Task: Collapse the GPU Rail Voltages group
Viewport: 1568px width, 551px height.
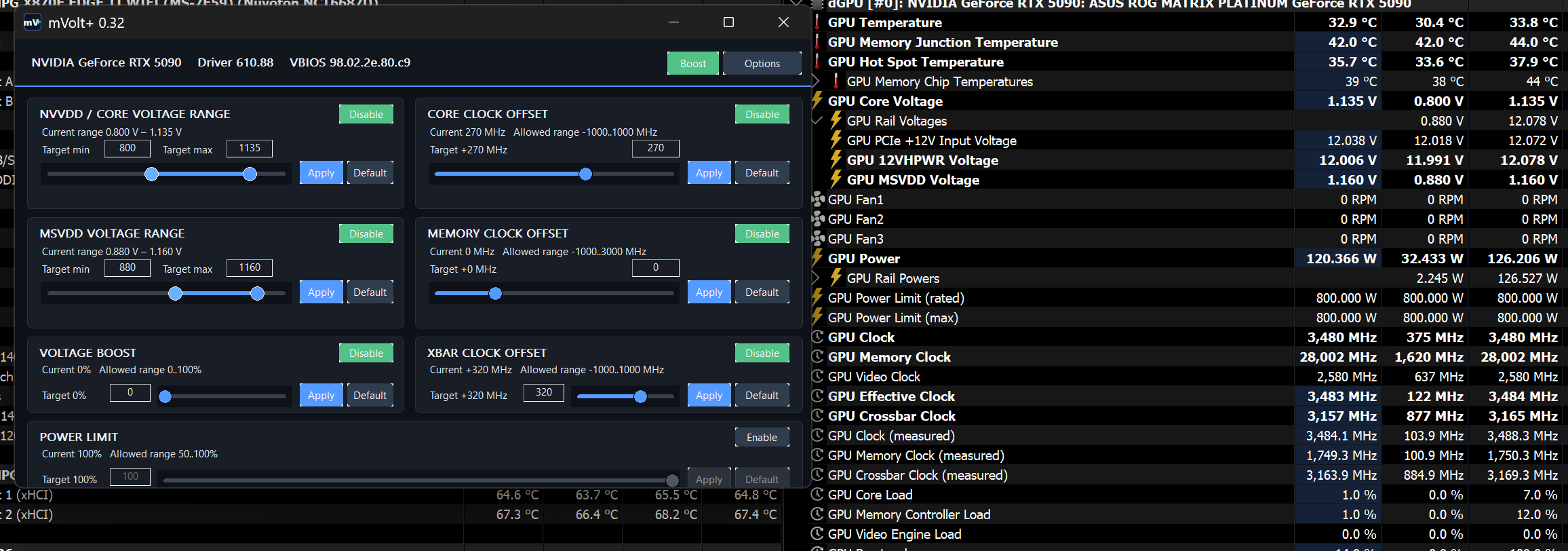Action: coord(817,121)
